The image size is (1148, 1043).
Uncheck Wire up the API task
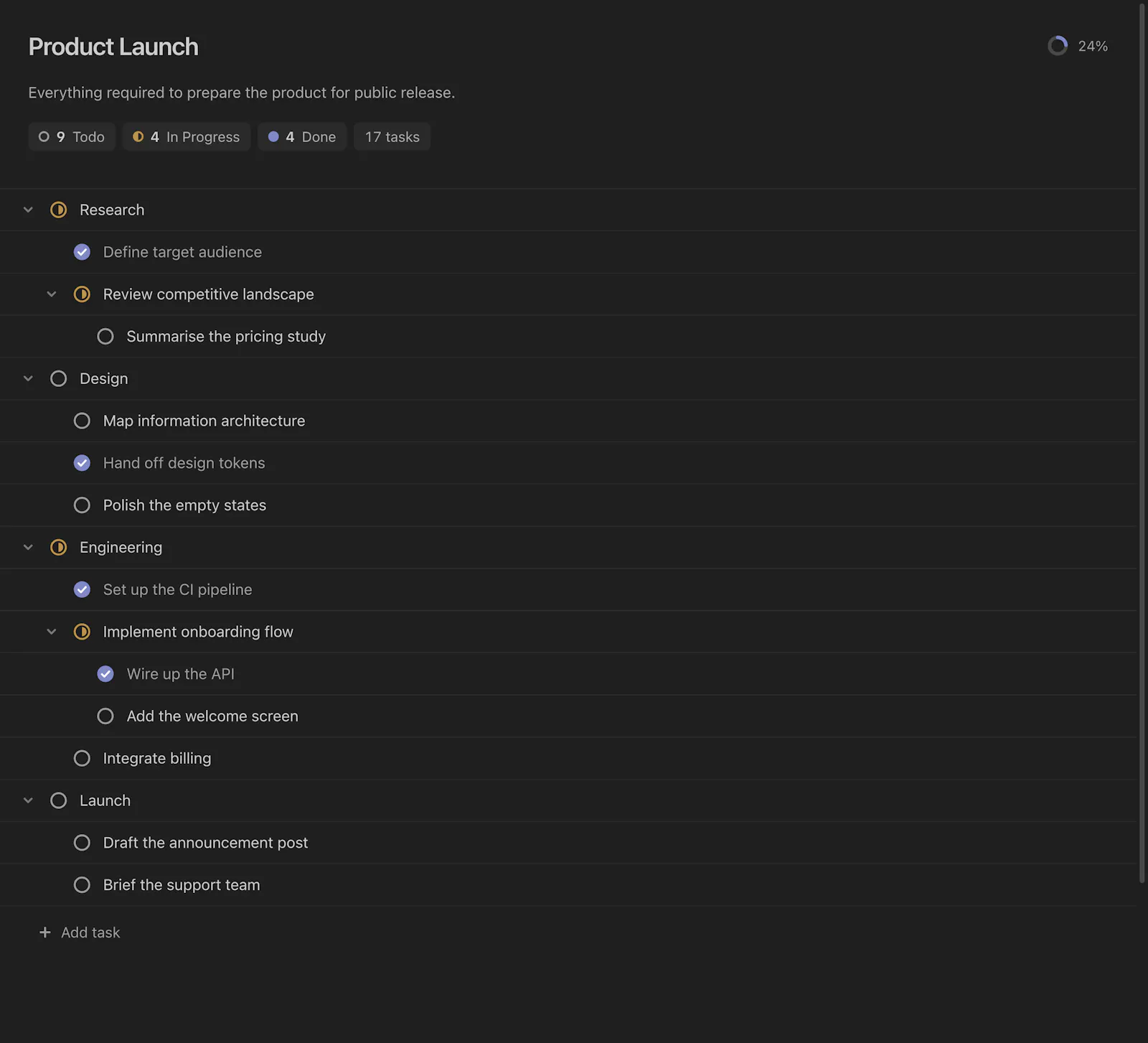tap(105, 674)
